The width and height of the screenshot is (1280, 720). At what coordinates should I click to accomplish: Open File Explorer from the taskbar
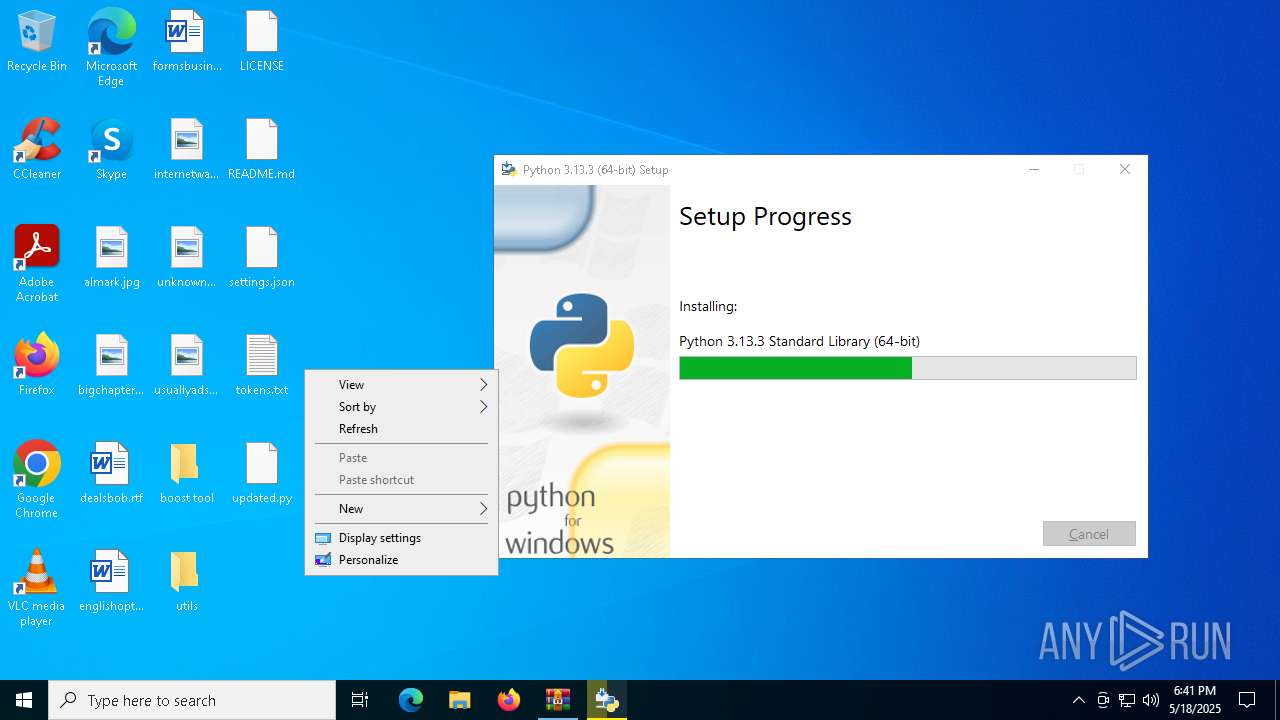(x=460, y=700)
